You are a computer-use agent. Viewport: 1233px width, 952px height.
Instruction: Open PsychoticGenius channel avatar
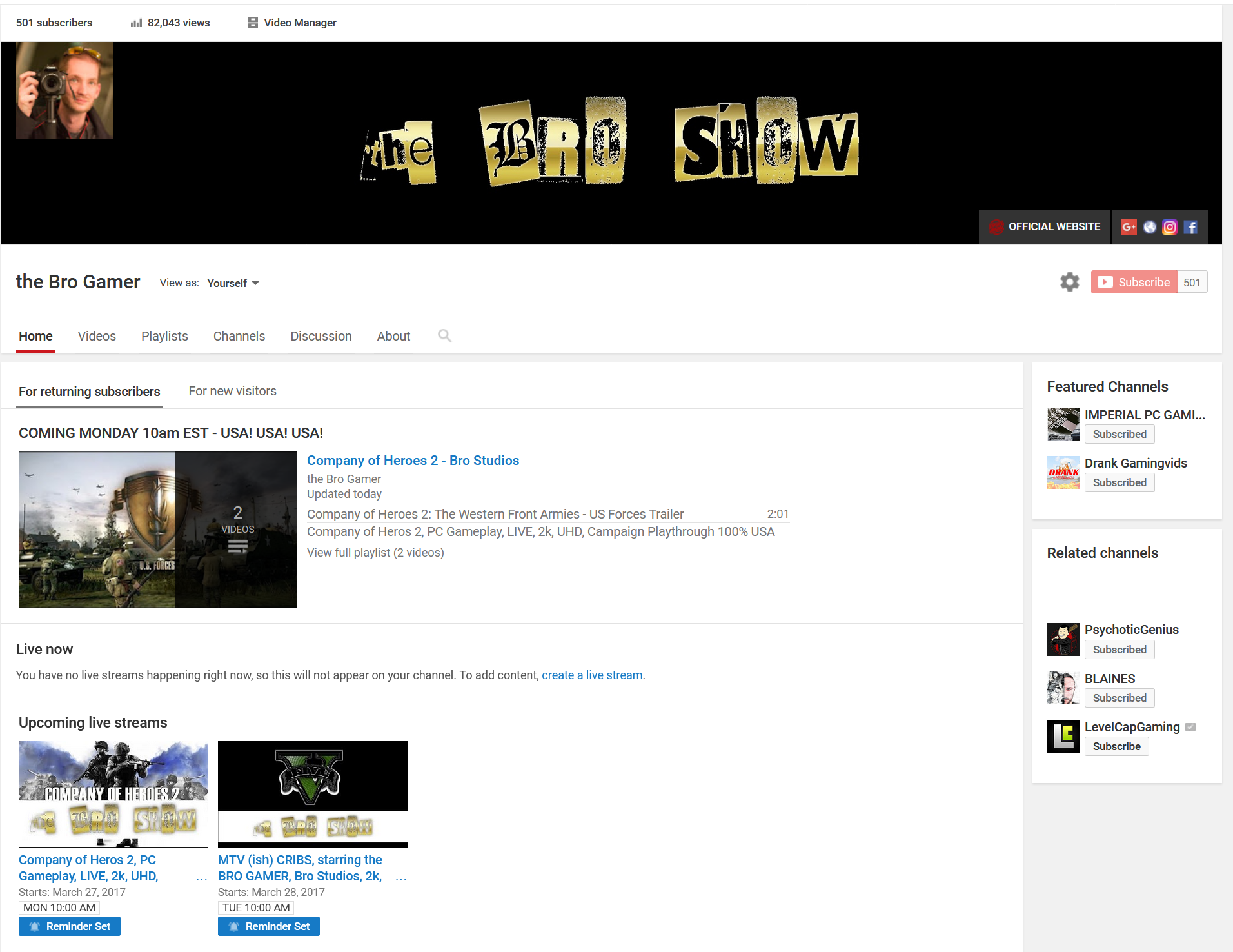[x=1063, y=639]
